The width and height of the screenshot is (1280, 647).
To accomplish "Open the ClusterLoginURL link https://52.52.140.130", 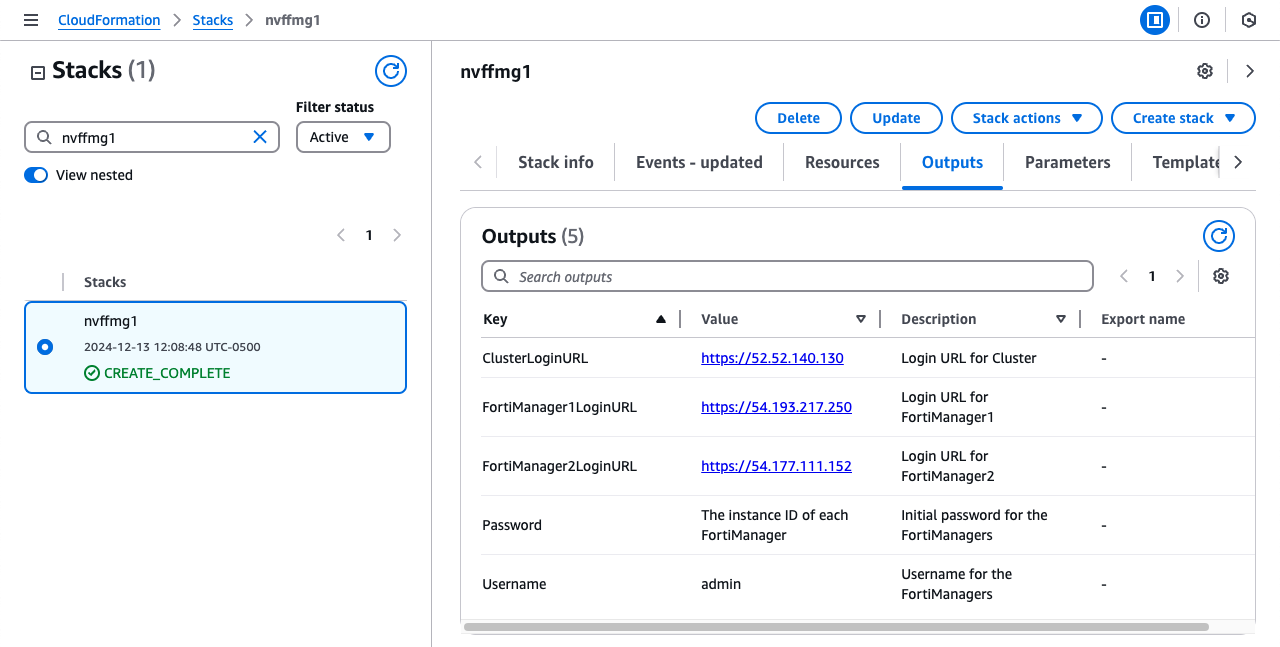I will tap(772, 358).
